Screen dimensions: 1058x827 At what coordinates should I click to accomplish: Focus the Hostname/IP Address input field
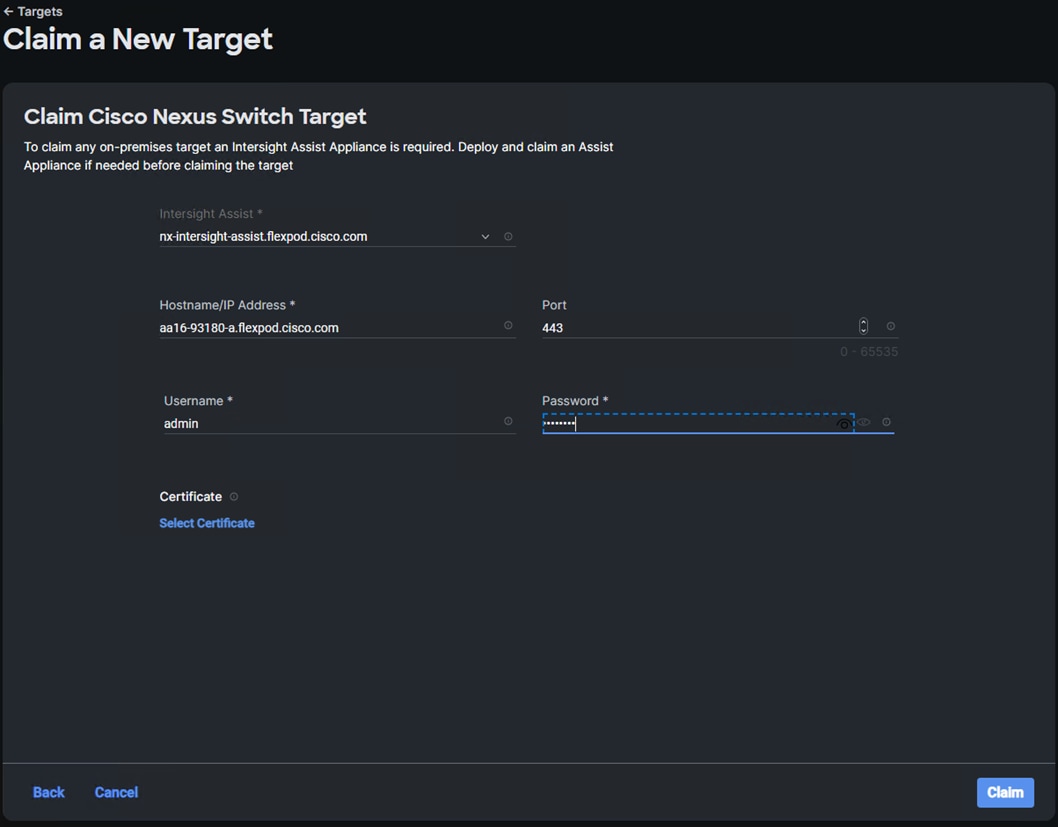point(328,328)
